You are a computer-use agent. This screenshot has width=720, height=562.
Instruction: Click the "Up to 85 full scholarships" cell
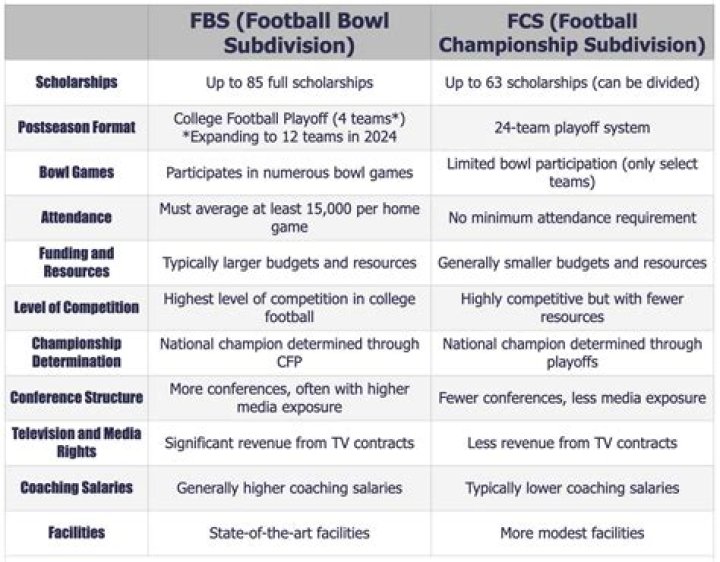coord(289,82)
